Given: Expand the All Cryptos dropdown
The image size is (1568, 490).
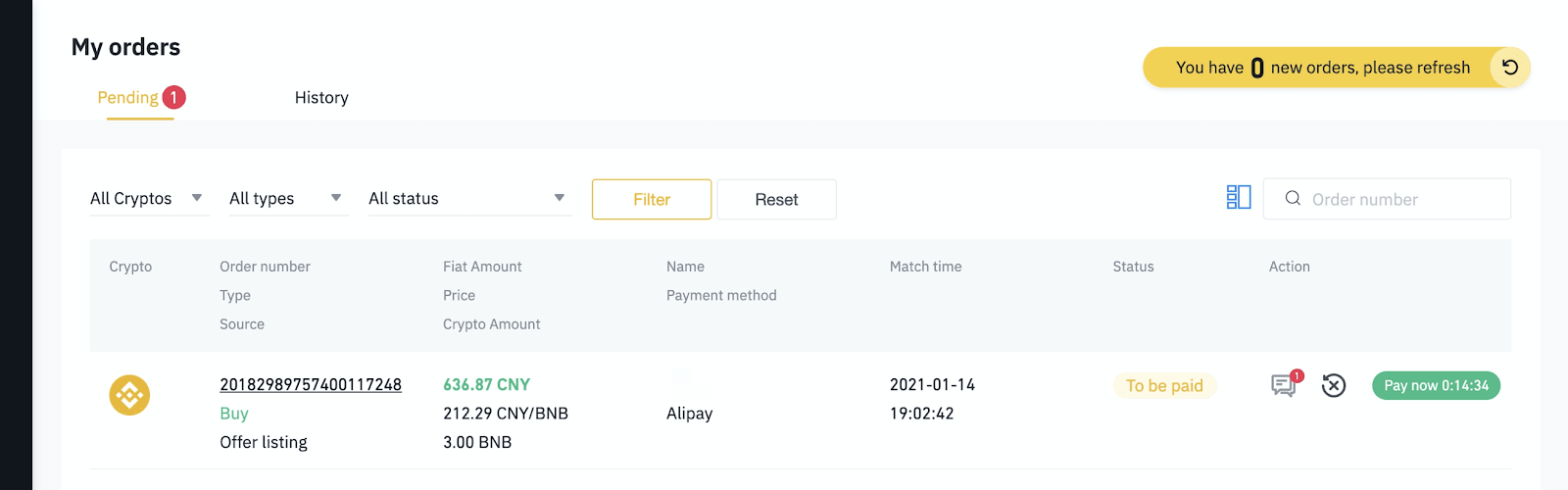Looking at the screenshot, I should [149, 198].
